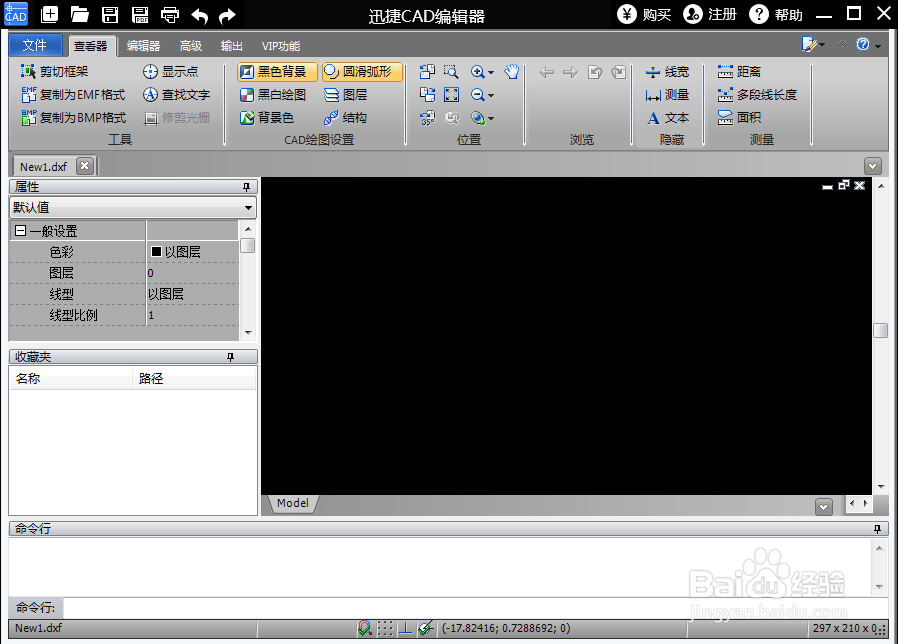This screenshot has height=644, width=898.
Task: Toggle the 显示点 show points option
Action: [171, 72]
